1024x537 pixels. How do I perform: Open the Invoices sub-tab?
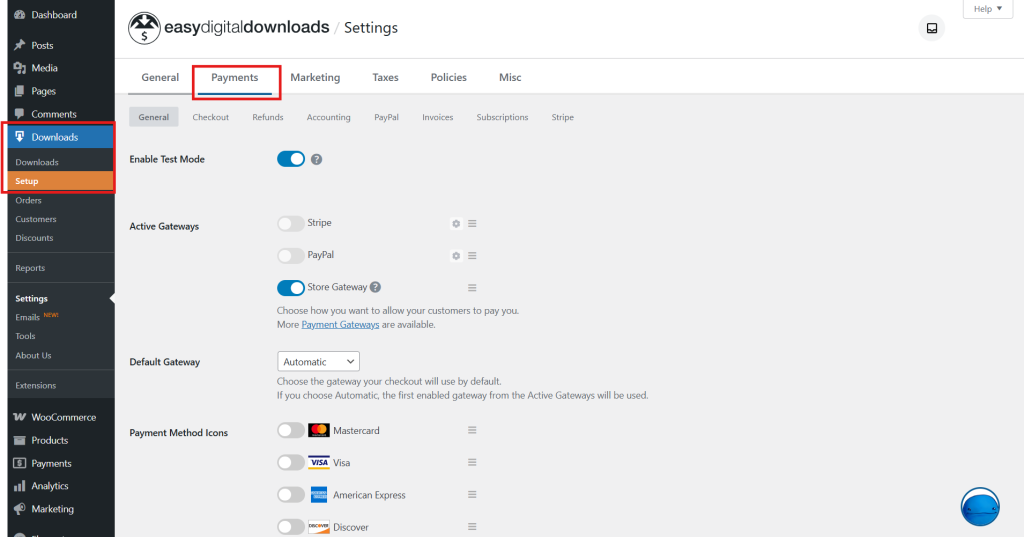pos(438,117)
